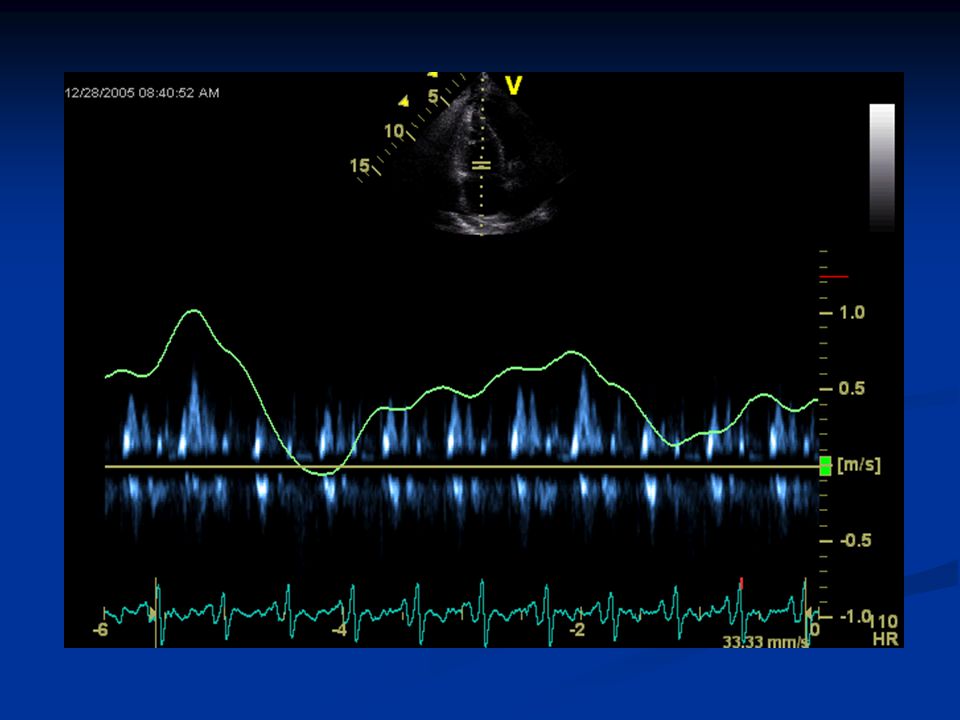
Task: Click the red marker on velocity scale
Action: (834, 277)
